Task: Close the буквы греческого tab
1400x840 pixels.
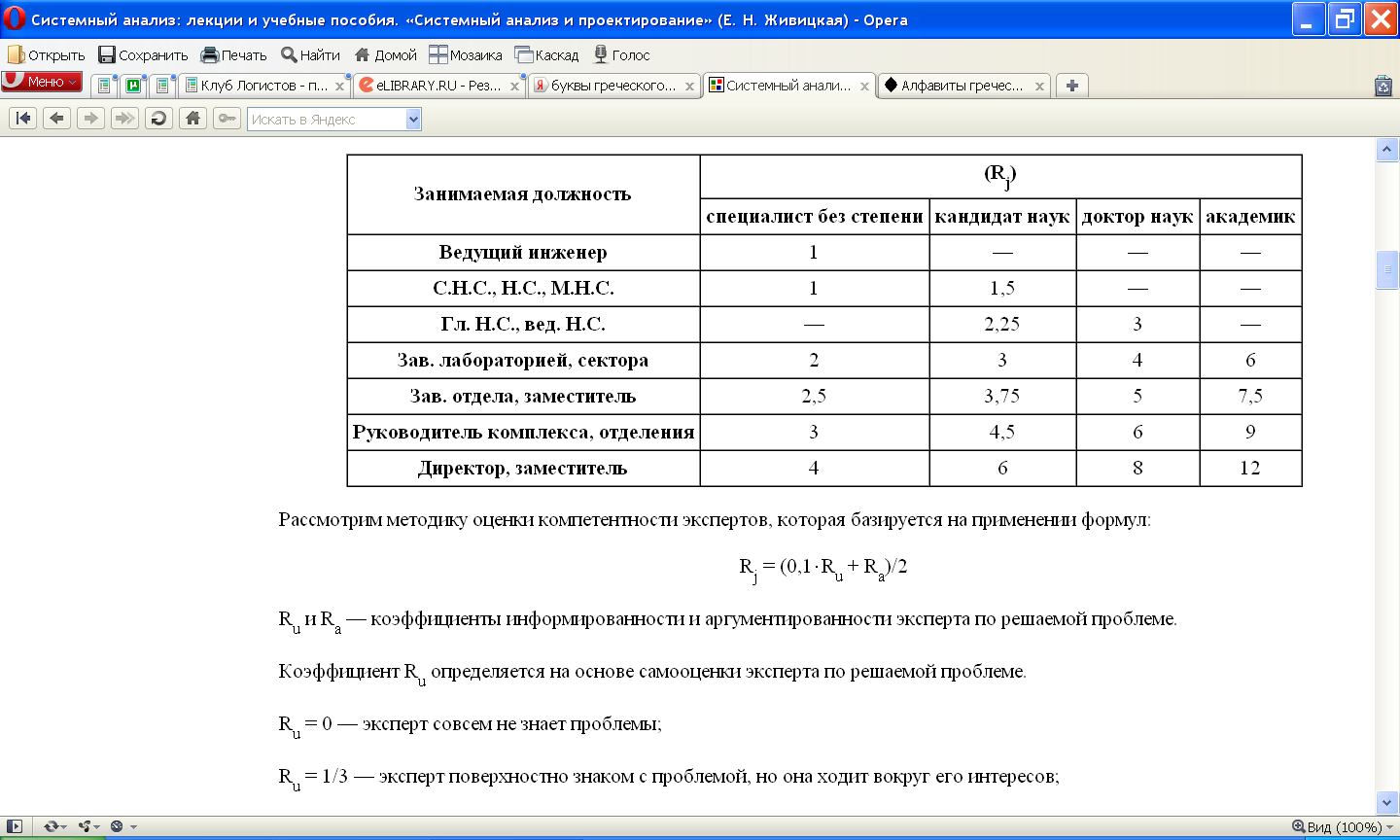Action: click(689, 87)
